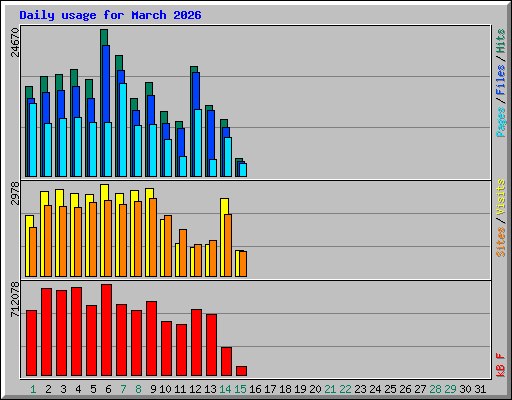Image resolution: width=512 pixels, height=400 pixels.
Task: Click the red KB bar for day 10
Action: click(166, 349)
